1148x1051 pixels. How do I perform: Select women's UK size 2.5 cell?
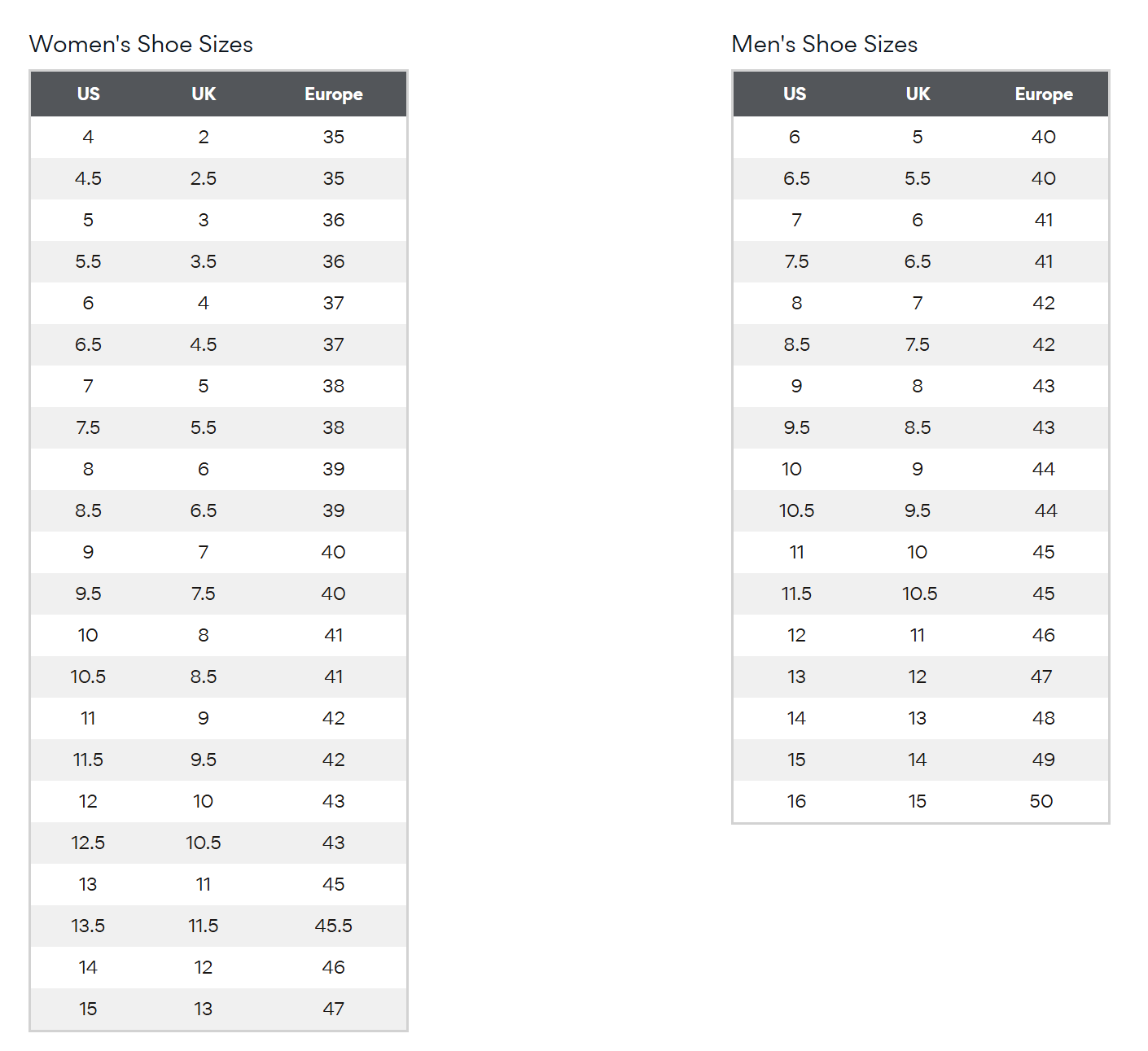pos(204,178)
